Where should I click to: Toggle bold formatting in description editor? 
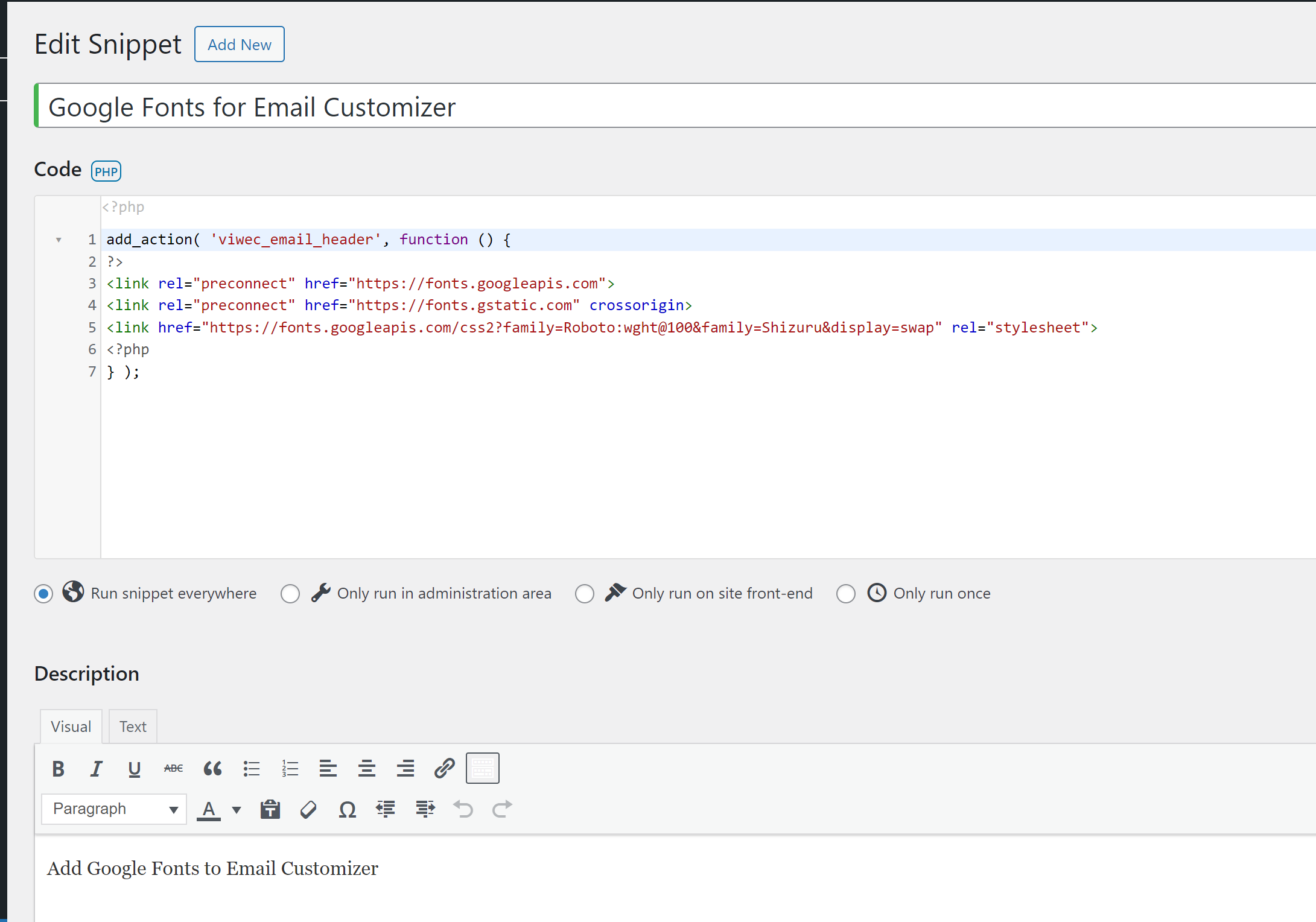[x=59, y=769]
